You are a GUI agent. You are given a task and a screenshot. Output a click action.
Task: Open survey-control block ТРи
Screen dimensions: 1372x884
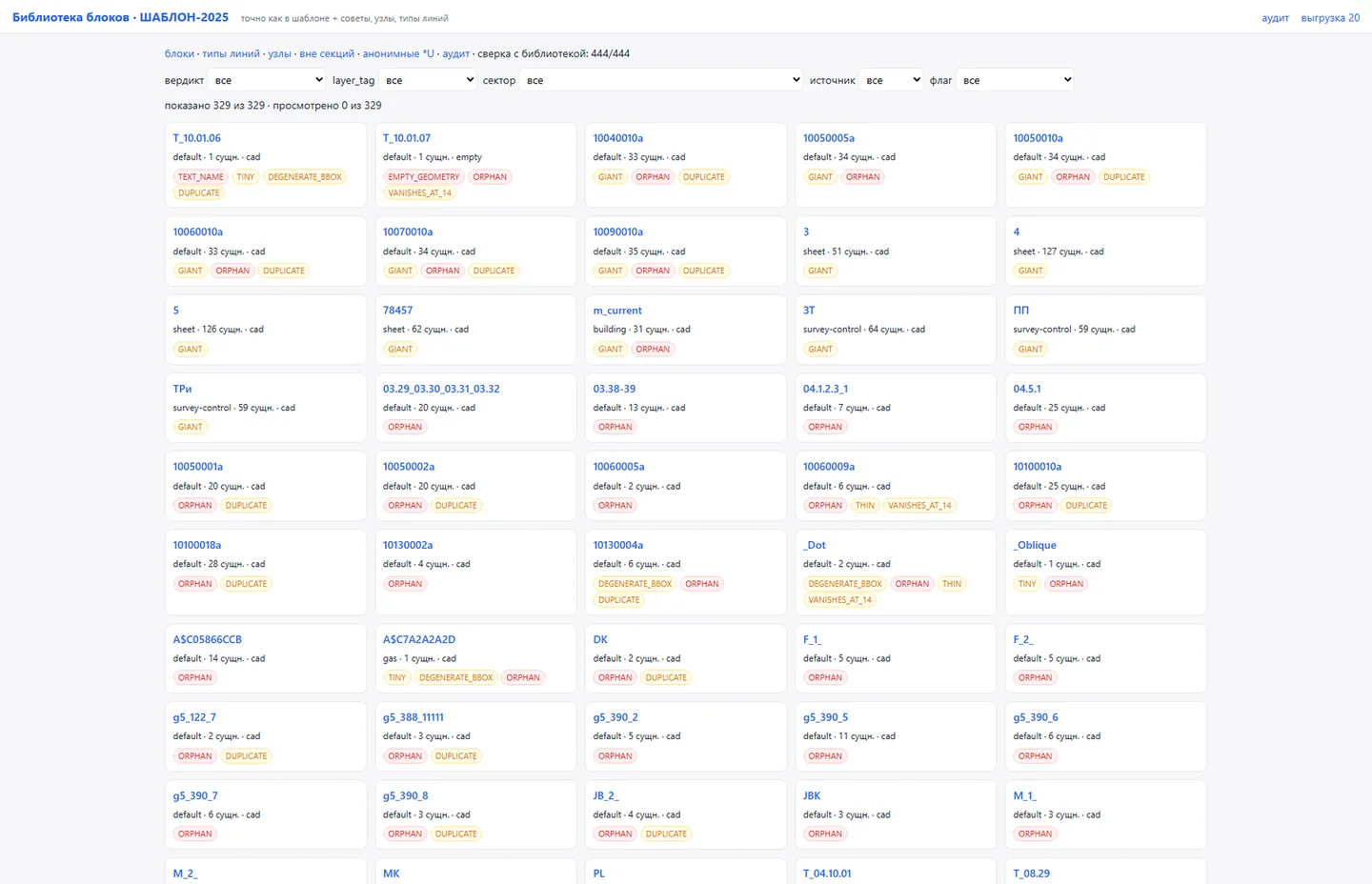pyautogui.click(x=182, y=389)
